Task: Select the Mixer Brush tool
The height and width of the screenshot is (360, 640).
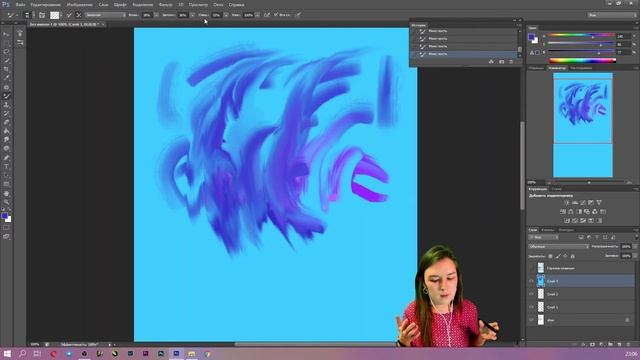Action: point(6,96)
